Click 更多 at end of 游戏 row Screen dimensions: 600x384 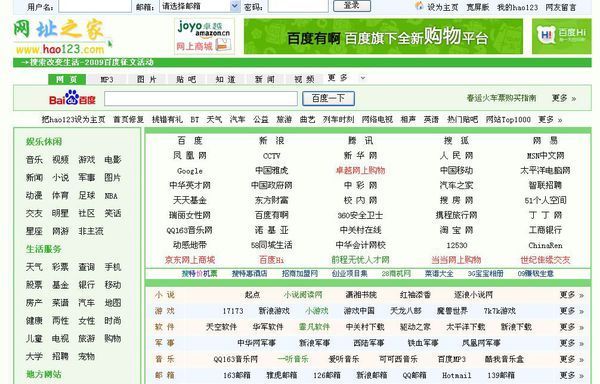coord(572,311)
